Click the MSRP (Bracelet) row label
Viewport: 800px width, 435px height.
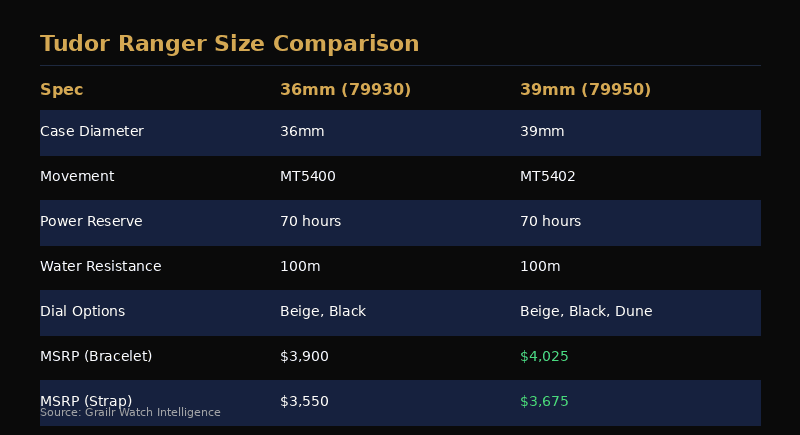coord(96,356)
